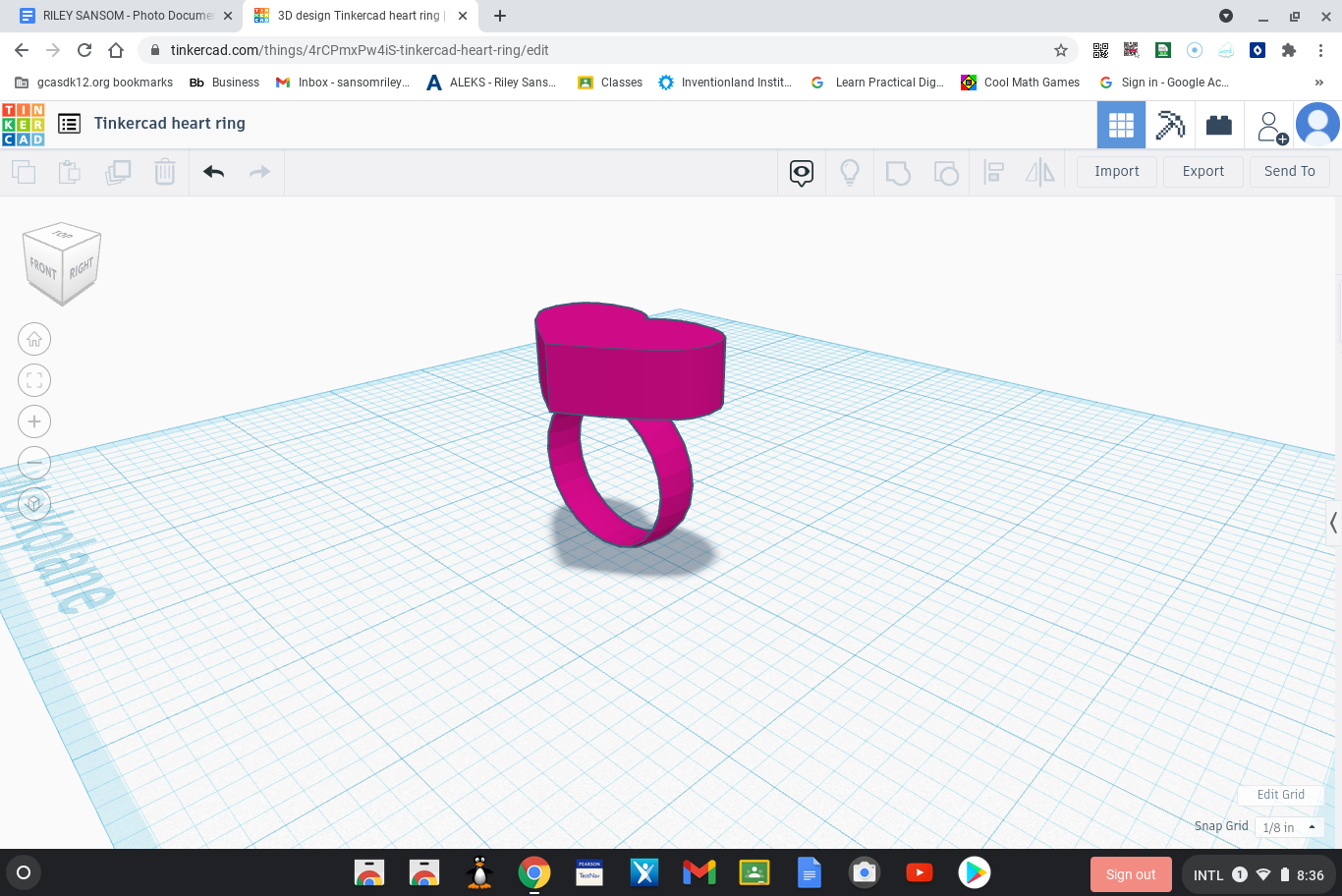The width and height of the screenshot is (1342, 896).
Task: Invite a collaborator with the add-person icon
Action: (1270, 124)
